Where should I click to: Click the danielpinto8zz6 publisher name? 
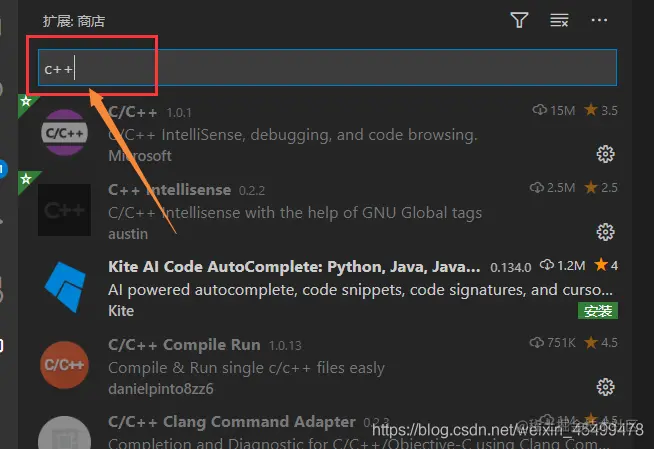[161, 389]
